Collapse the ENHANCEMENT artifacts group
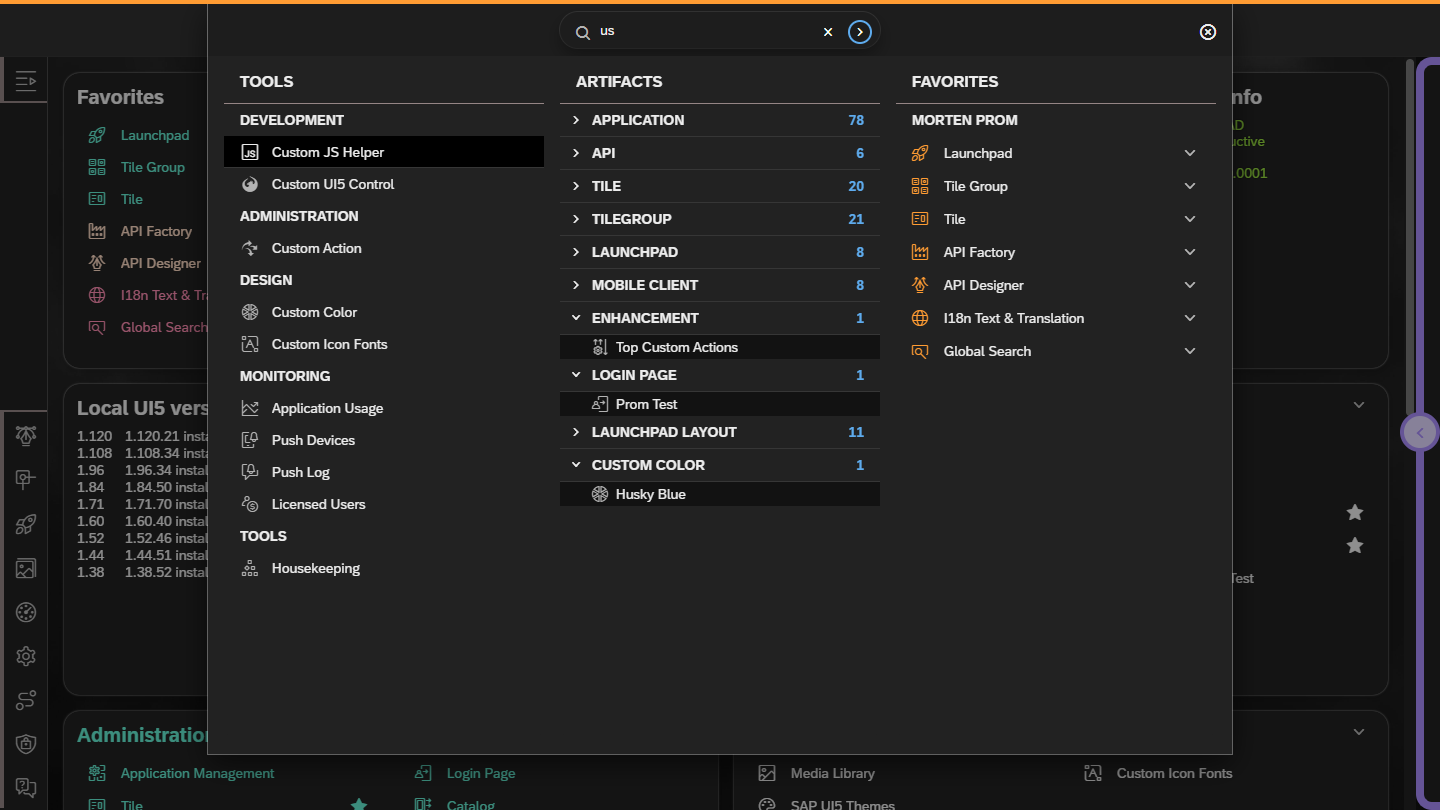This screenshot has height=810, width=1440. click(576, 318)
